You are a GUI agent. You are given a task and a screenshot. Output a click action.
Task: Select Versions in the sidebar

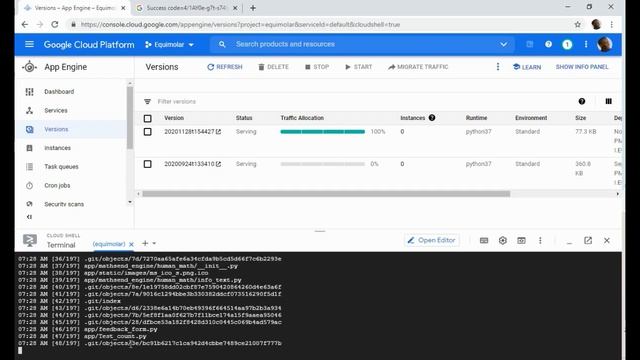click(x=56, y=129)
